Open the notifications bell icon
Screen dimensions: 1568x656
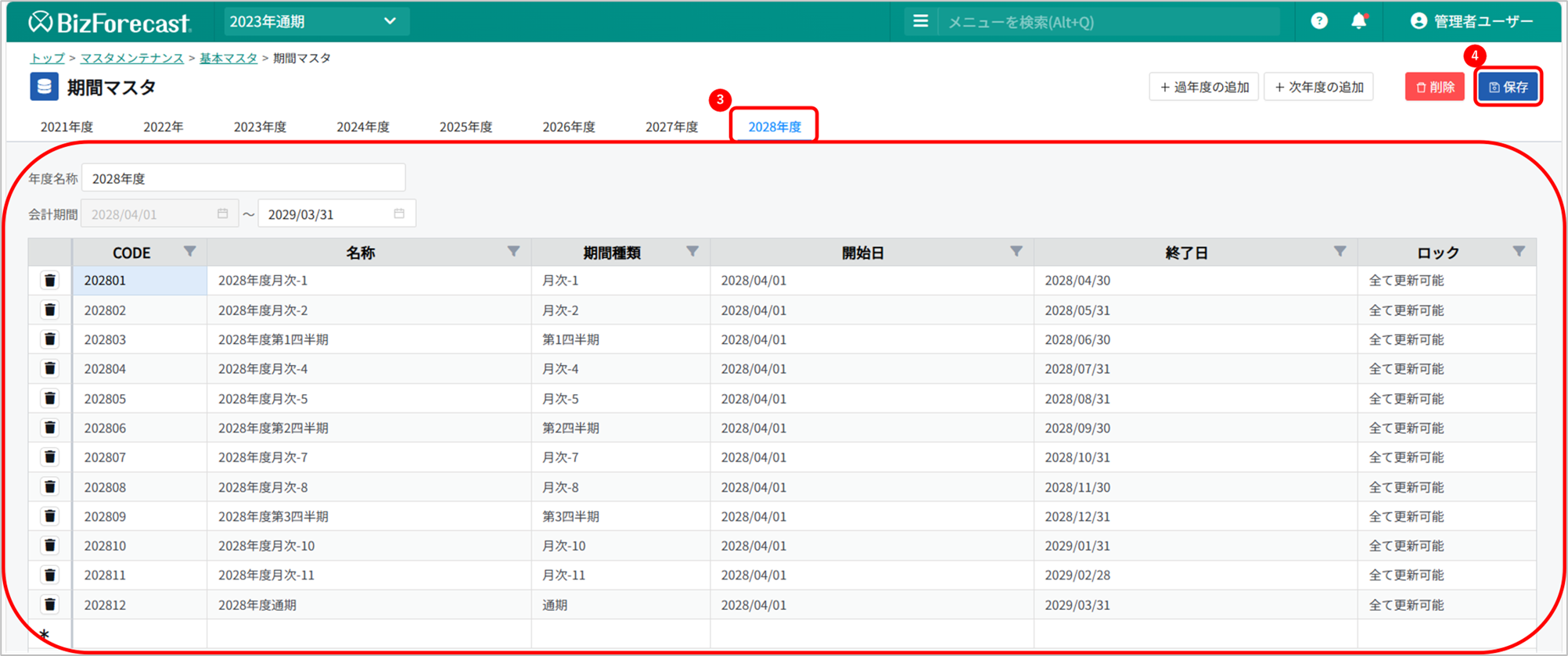(1359, 21)
